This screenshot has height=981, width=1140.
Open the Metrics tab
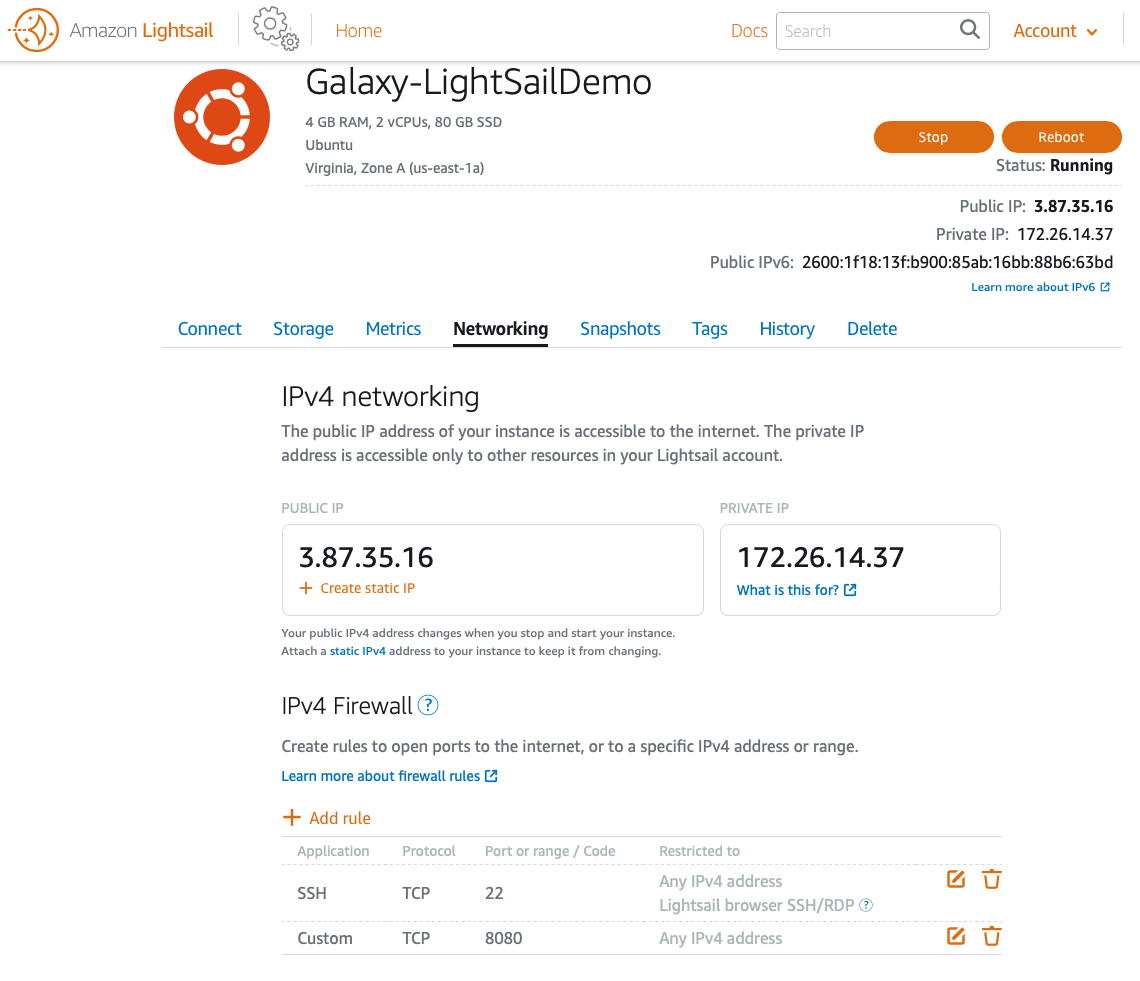[393, 329]
